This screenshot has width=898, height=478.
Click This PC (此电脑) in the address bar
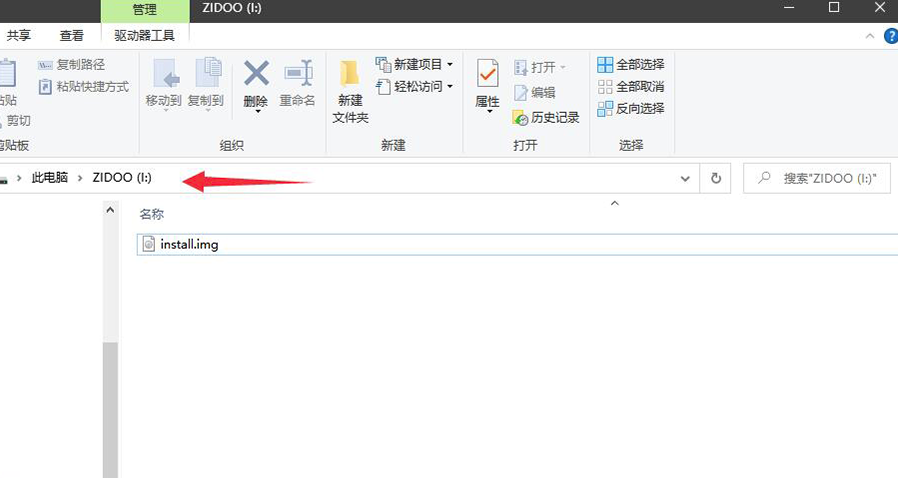click(50, 178)
